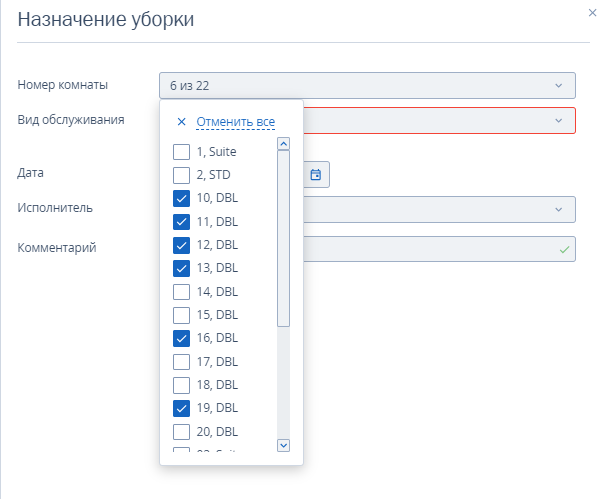Open the date picker calendar icon
This screenshot has width=605, height=499.
point(316,174)
